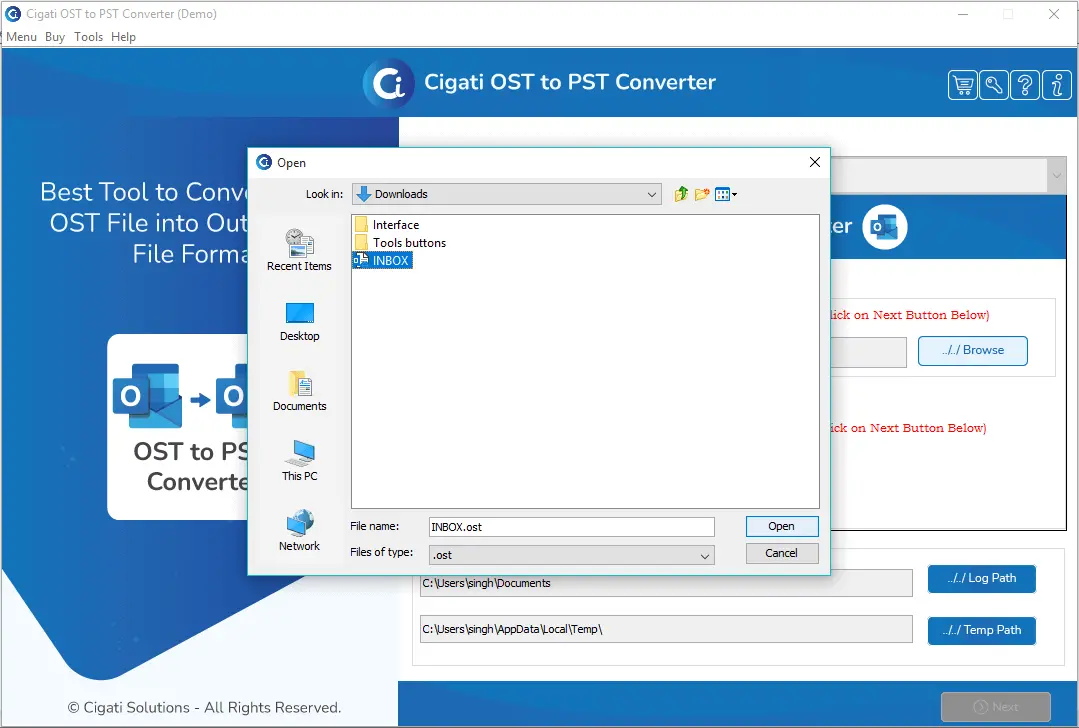Viewport: 1079px width, 728px height.
Task: Select the Tools buttons folder
Action: [x=400, y=243]
